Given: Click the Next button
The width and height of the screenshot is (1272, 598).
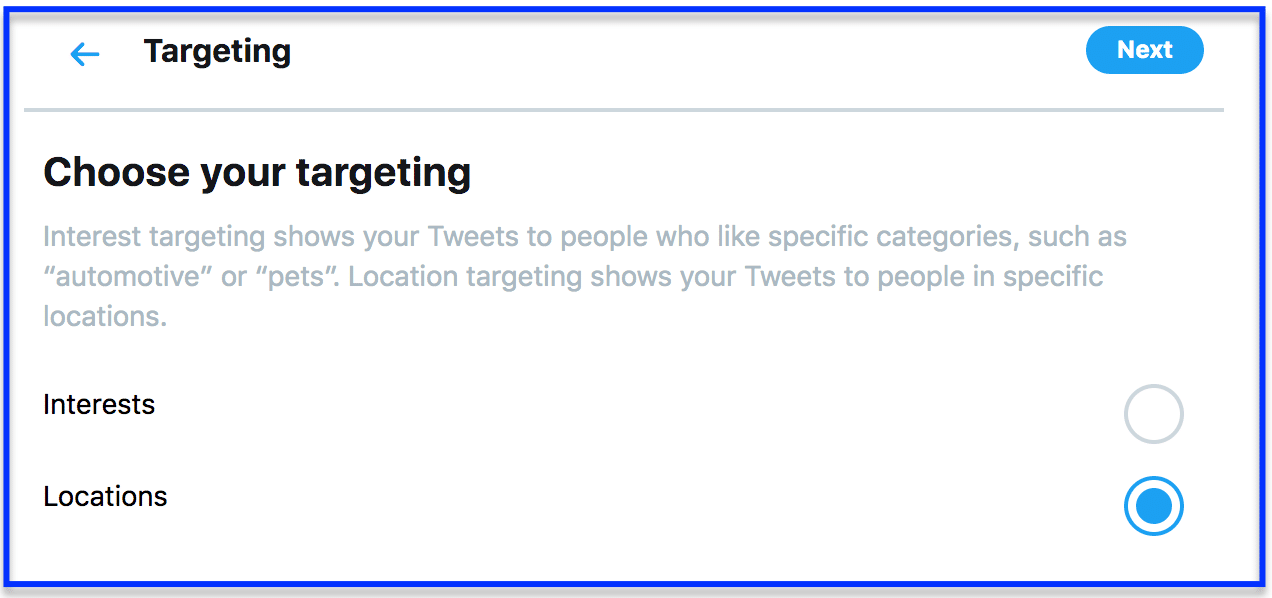Looking at the screenshot, I should coord(1144,50).
